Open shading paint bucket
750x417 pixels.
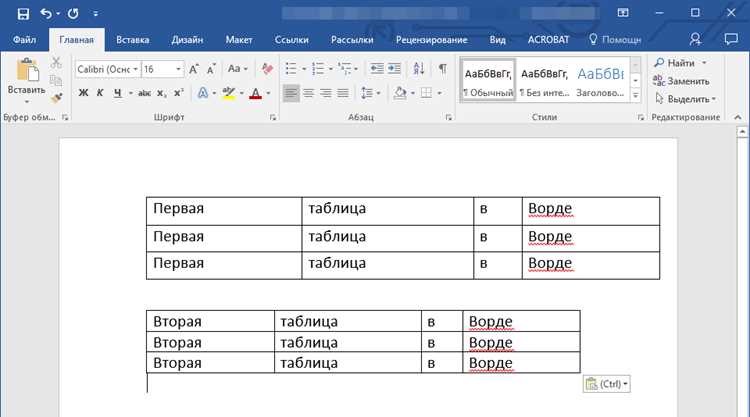point(399,93)
